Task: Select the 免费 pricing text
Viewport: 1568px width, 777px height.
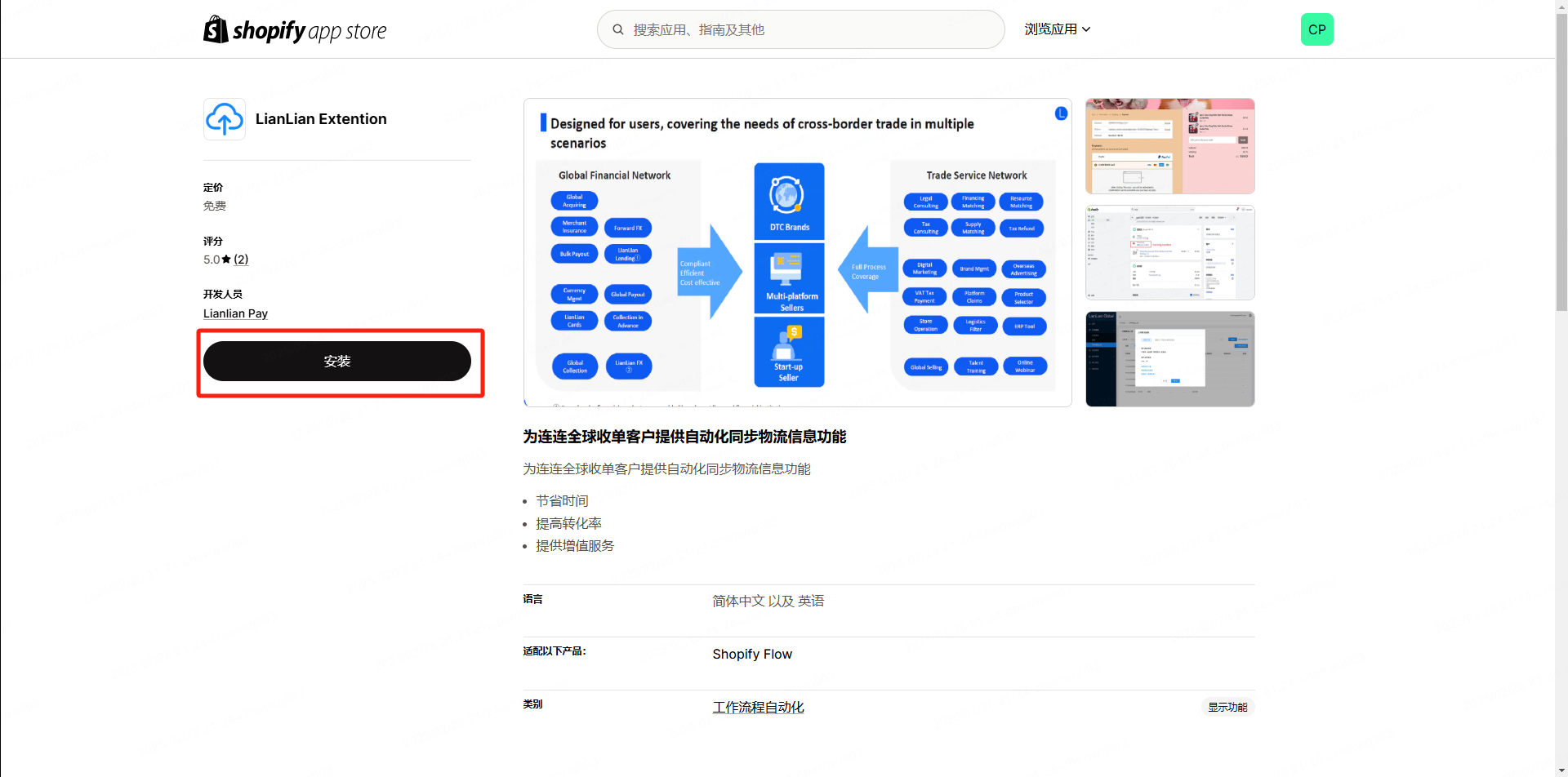Action: [x=215, y=206]
